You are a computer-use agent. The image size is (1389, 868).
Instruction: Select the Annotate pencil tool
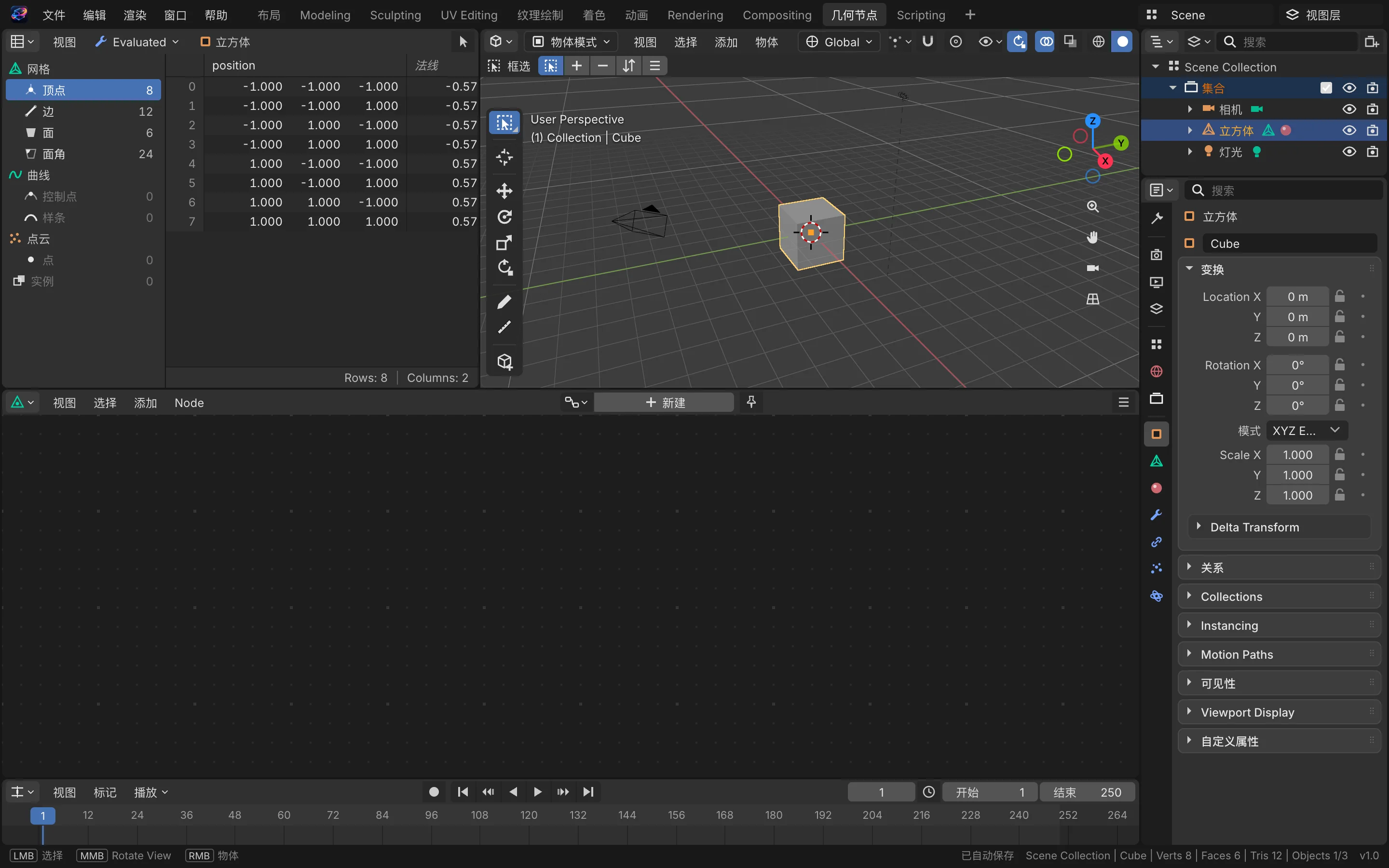point(504,301)
